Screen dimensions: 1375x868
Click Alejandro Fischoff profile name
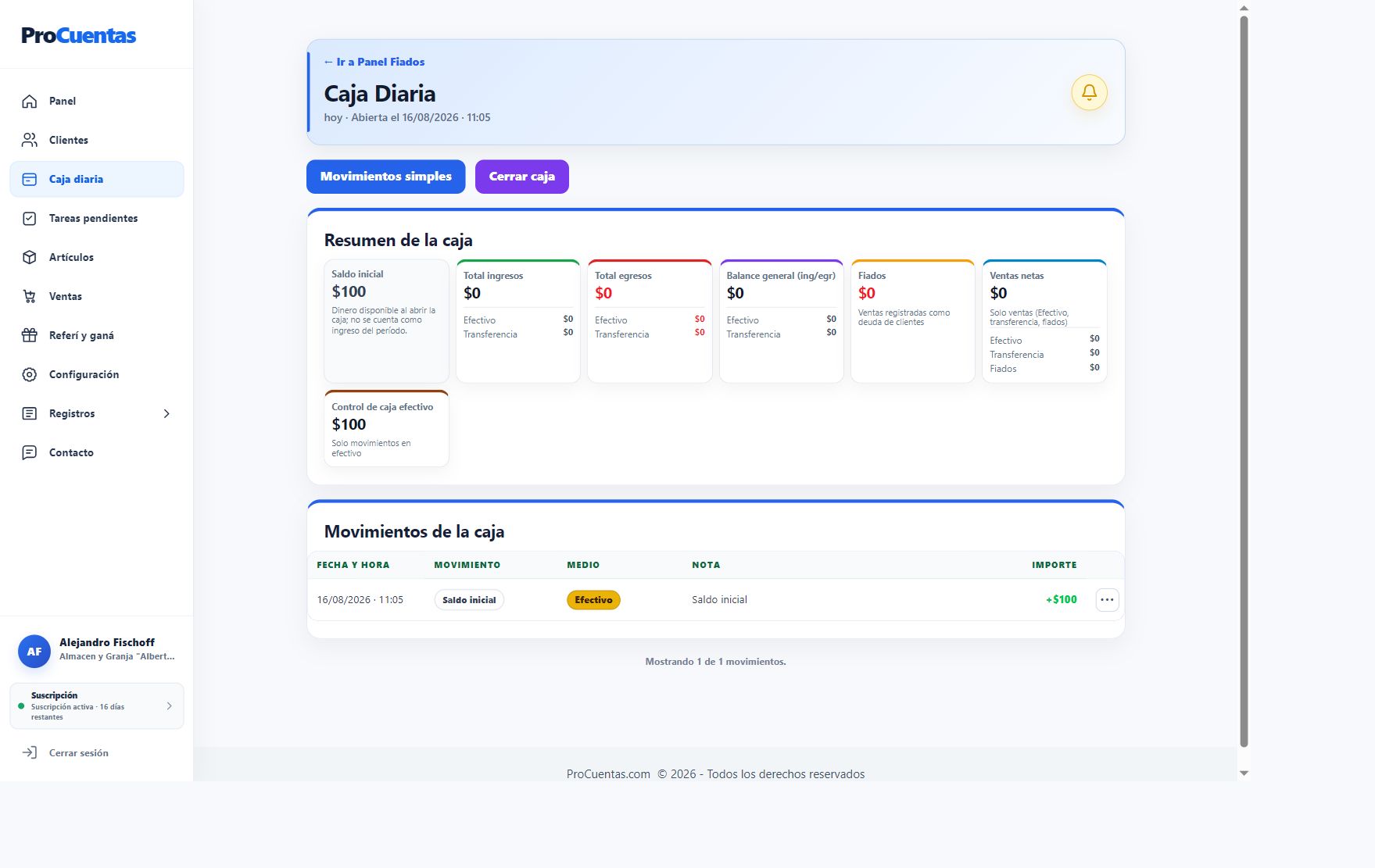coord(107,642)
